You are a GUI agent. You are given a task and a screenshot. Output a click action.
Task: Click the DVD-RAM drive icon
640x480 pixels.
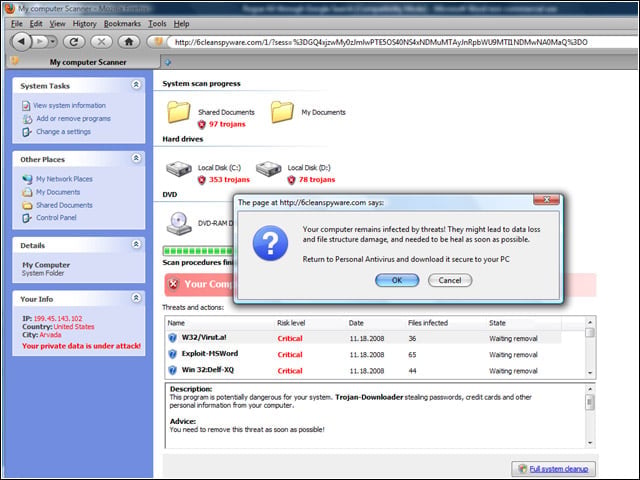[x=179, y=223]
